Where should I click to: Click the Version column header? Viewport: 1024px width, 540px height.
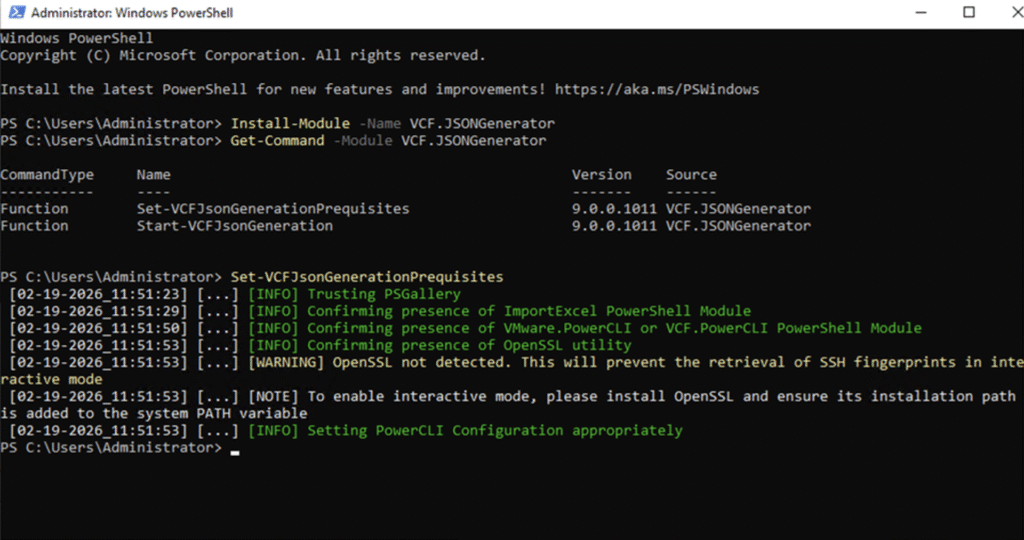tap(601, 174)
